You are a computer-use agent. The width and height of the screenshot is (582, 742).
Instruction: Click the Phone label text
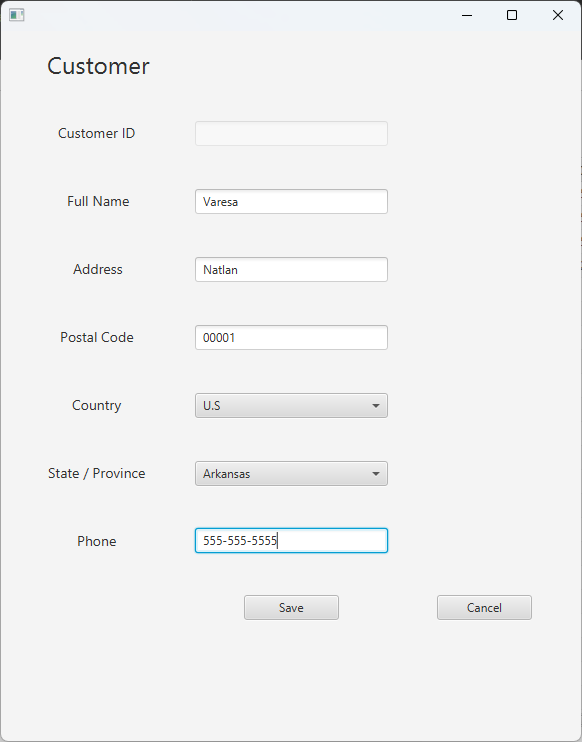[97, 541]
